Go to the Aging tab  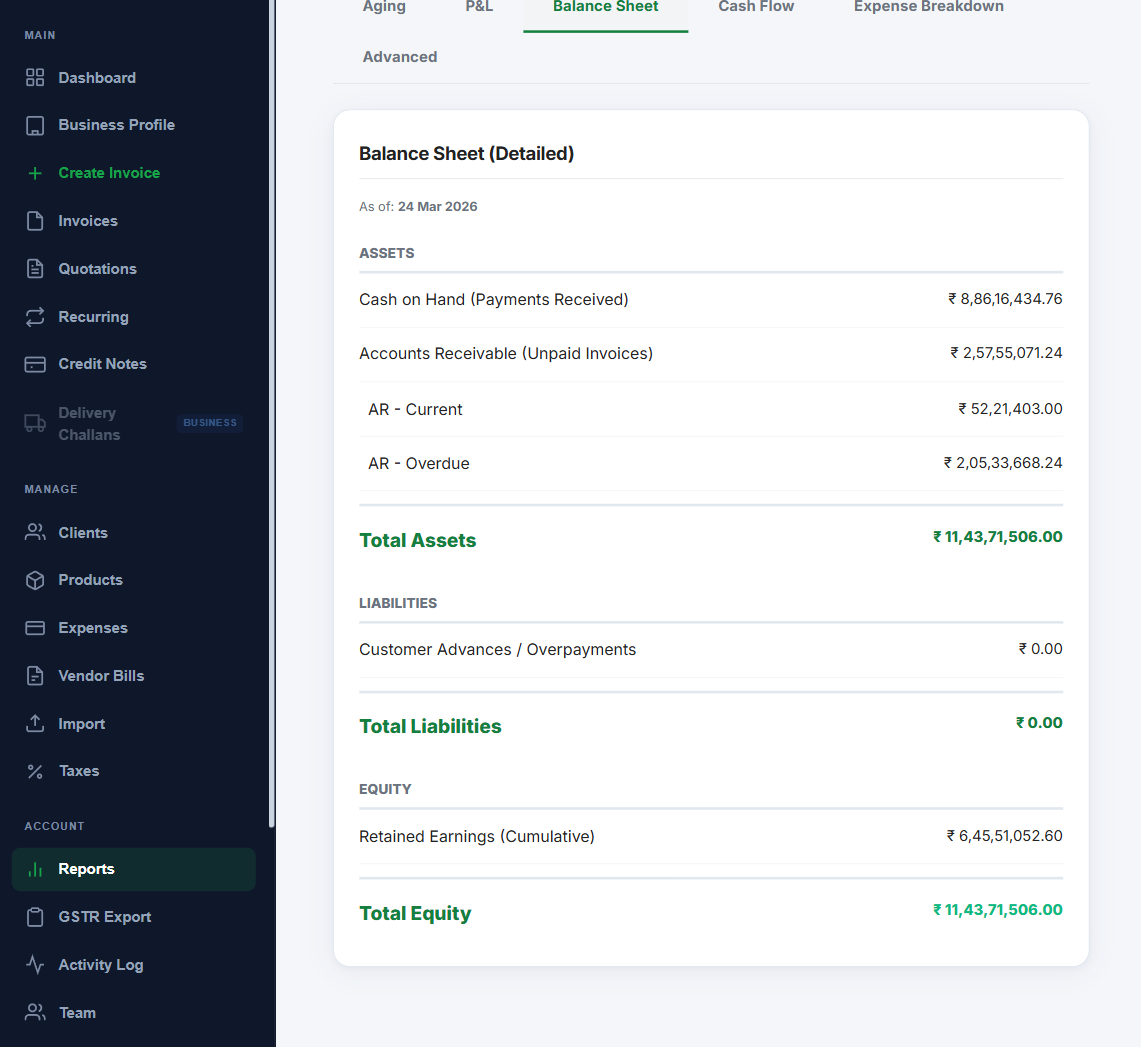384,7
